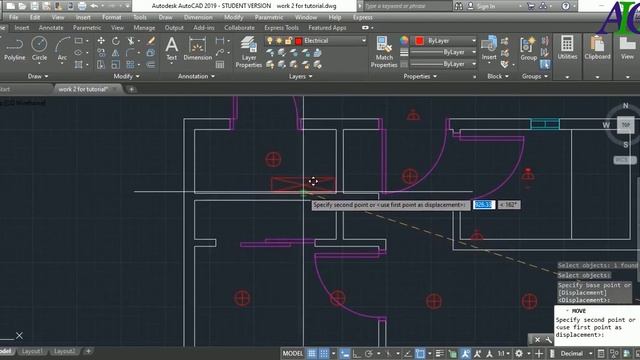Toggle polar tracking in status bar
The image size is (640, 360).
tap(369, 353)
